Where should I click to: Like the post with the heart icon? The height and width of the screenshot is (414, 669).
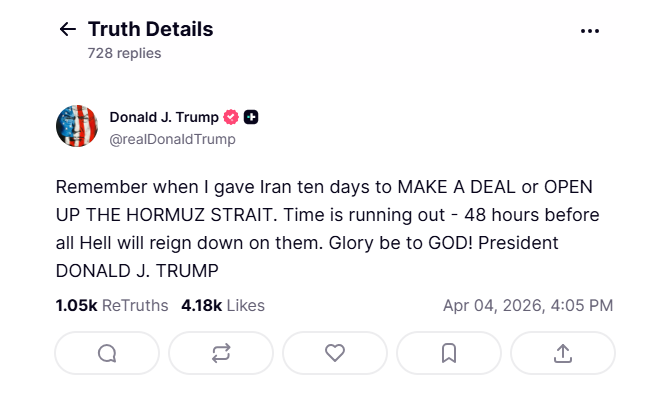pos(335,353)
